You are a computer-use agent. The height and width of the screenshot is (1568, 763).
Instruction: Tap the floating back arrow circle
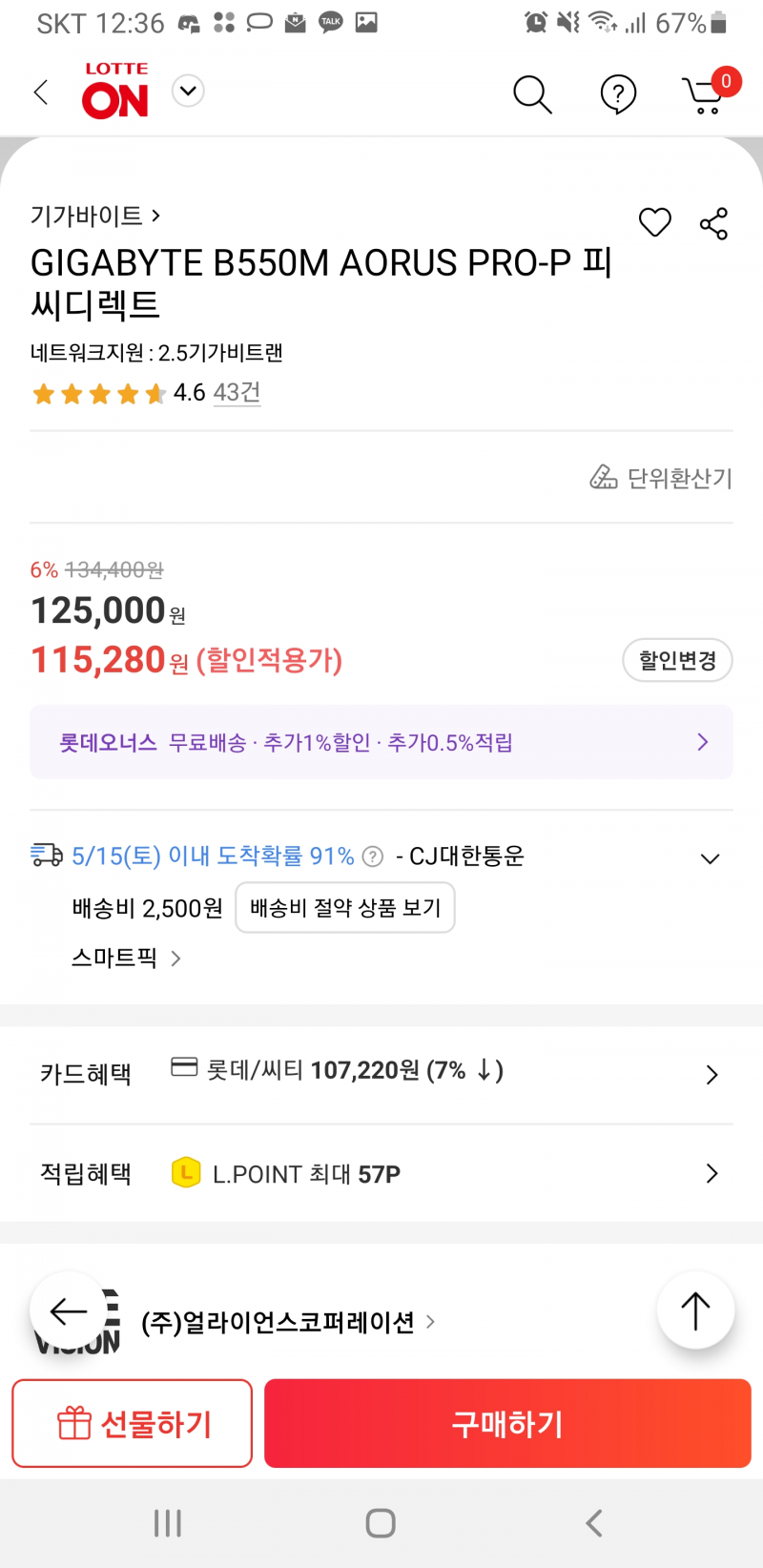(68, 1310)
